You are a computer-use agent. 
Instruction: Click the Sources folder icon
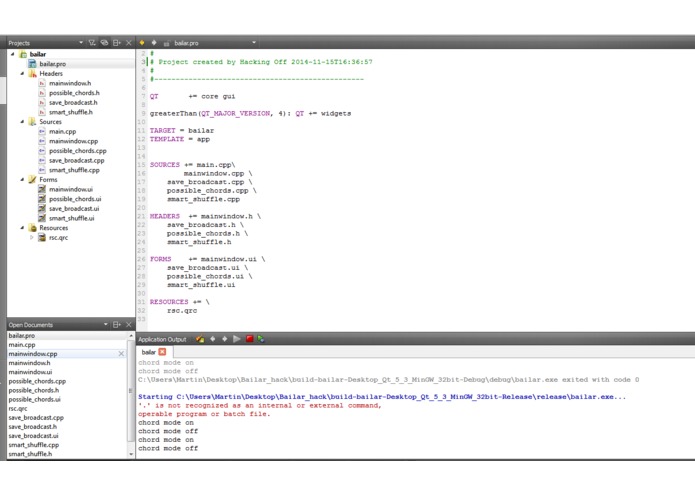point(32,121)
